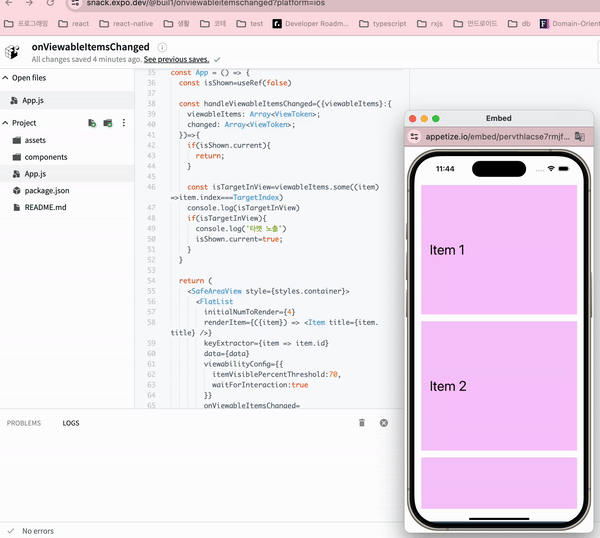Close the logs panel with X icon
Viewport: 600px width, 538px height.
384,423
